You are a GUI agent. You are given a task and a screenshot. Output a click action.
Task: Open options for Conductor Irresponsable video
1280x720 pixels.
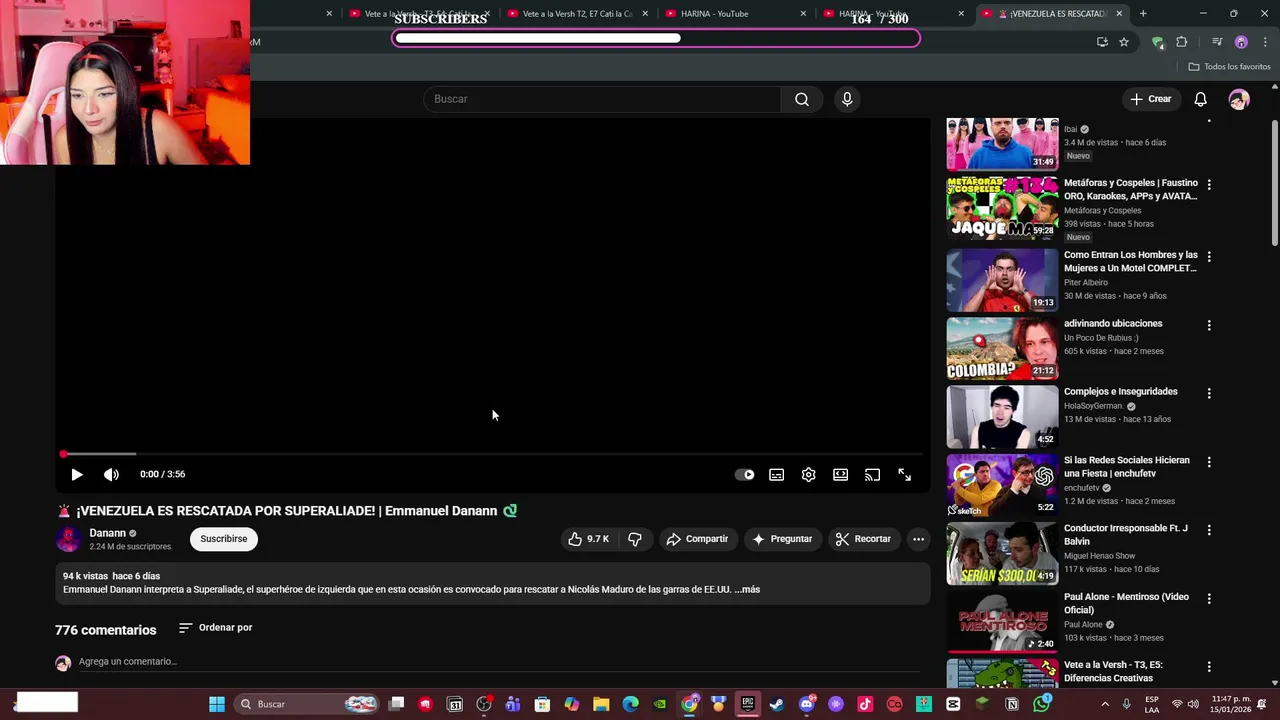coord(1209,530)
